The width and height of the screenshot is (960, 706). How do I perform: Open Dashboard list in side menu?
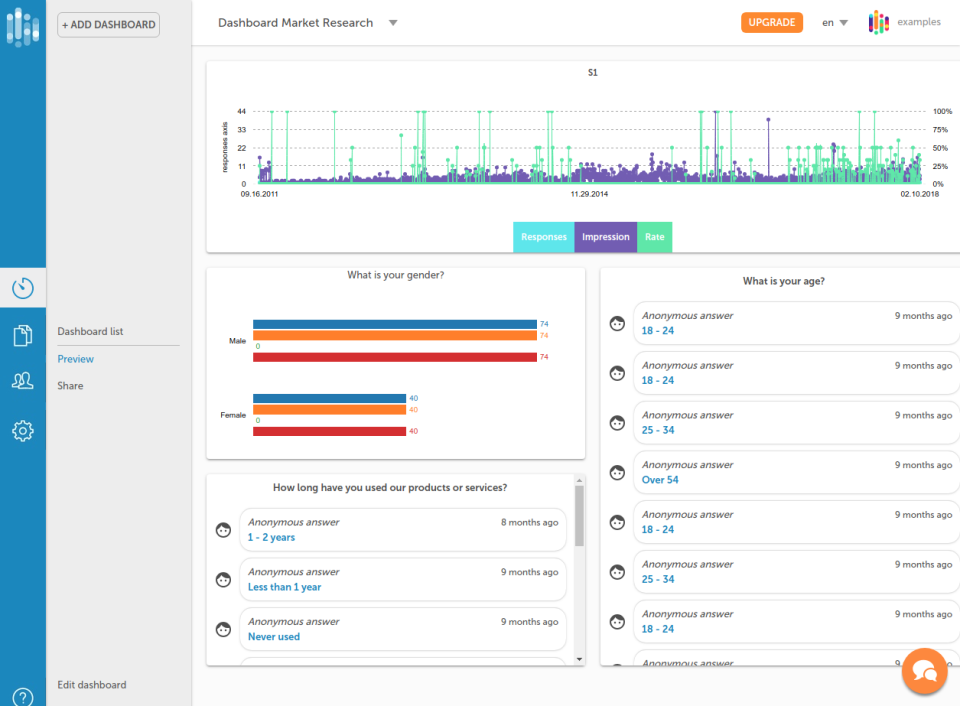click(90, 331)
